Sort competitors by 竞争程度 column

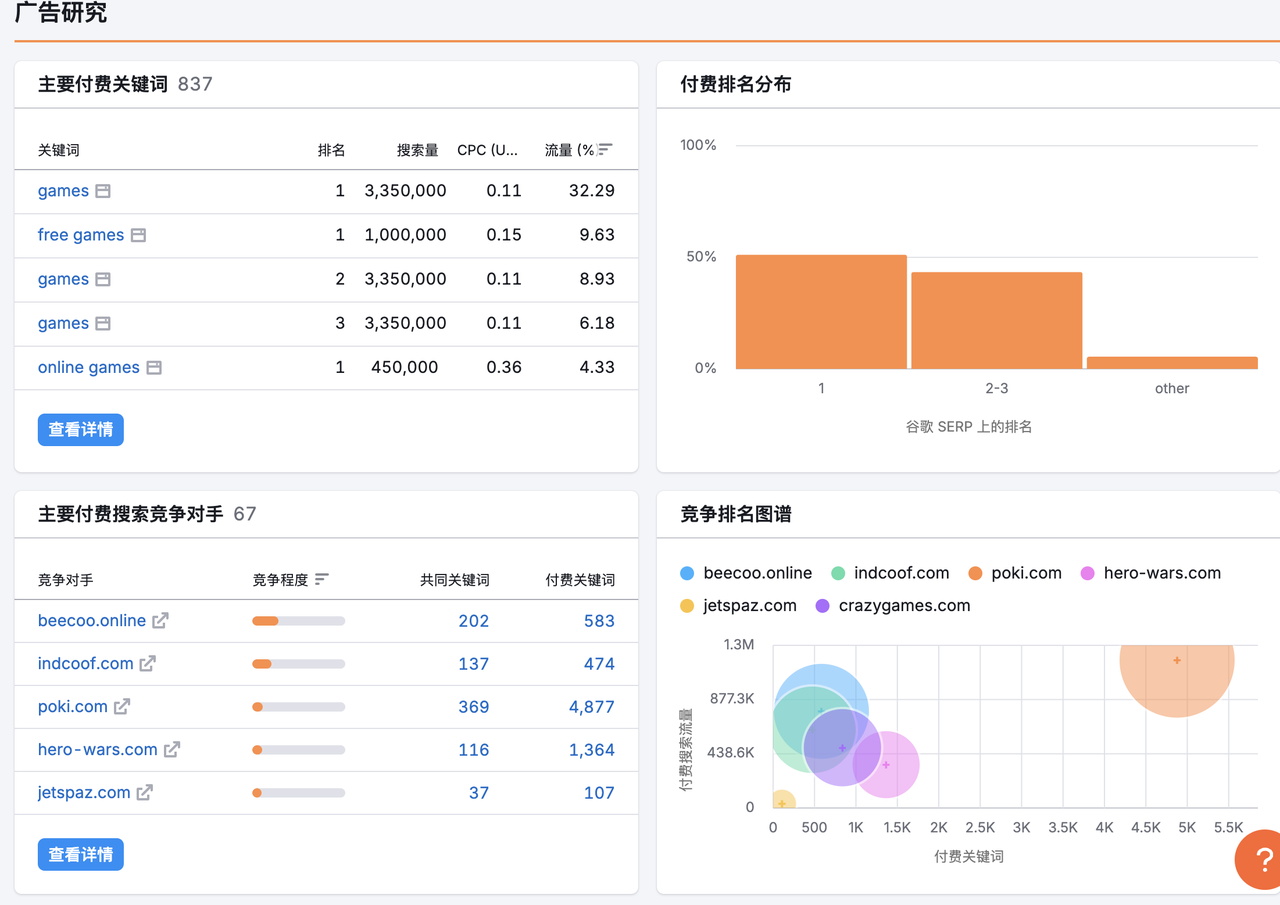pyautogui.click(x=321, y=580)
